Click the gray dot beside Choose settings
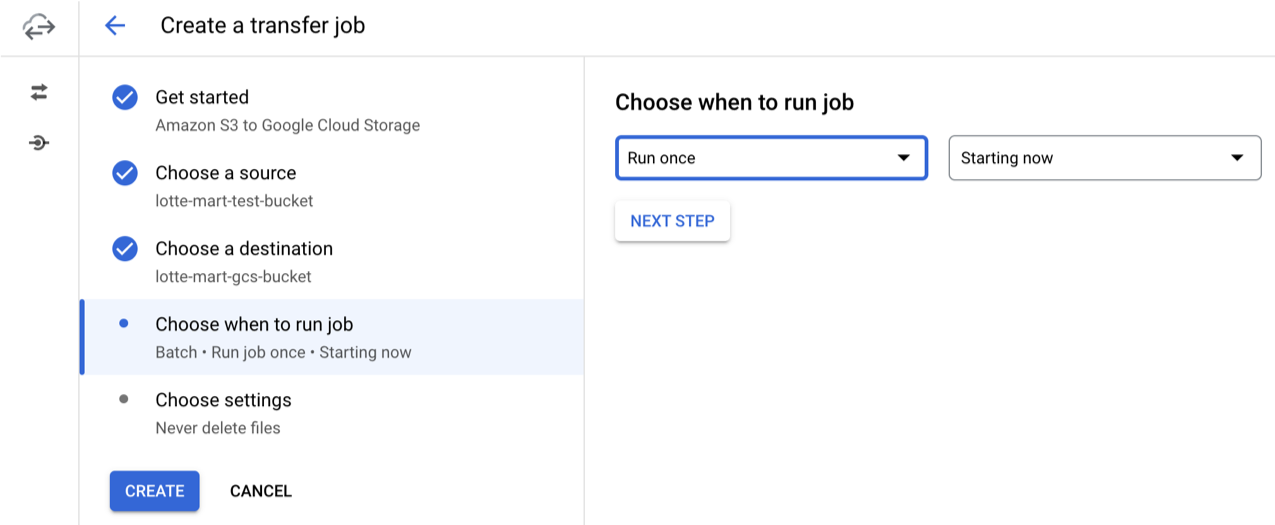This screenshot has height=525, width=1275. tap(124, 399)
